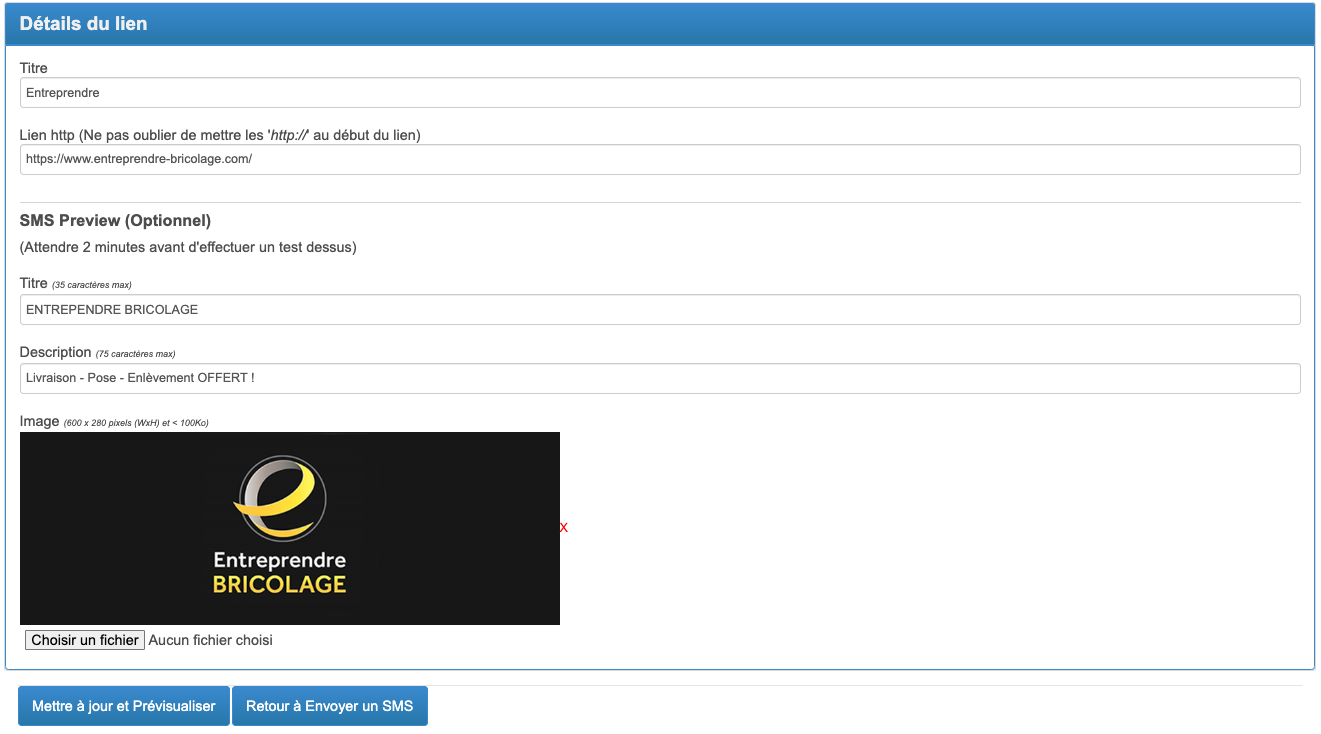Viewport: 1321px width, 734px height.
Task: Focus the Lien http URL field
Action: point(660,159)
